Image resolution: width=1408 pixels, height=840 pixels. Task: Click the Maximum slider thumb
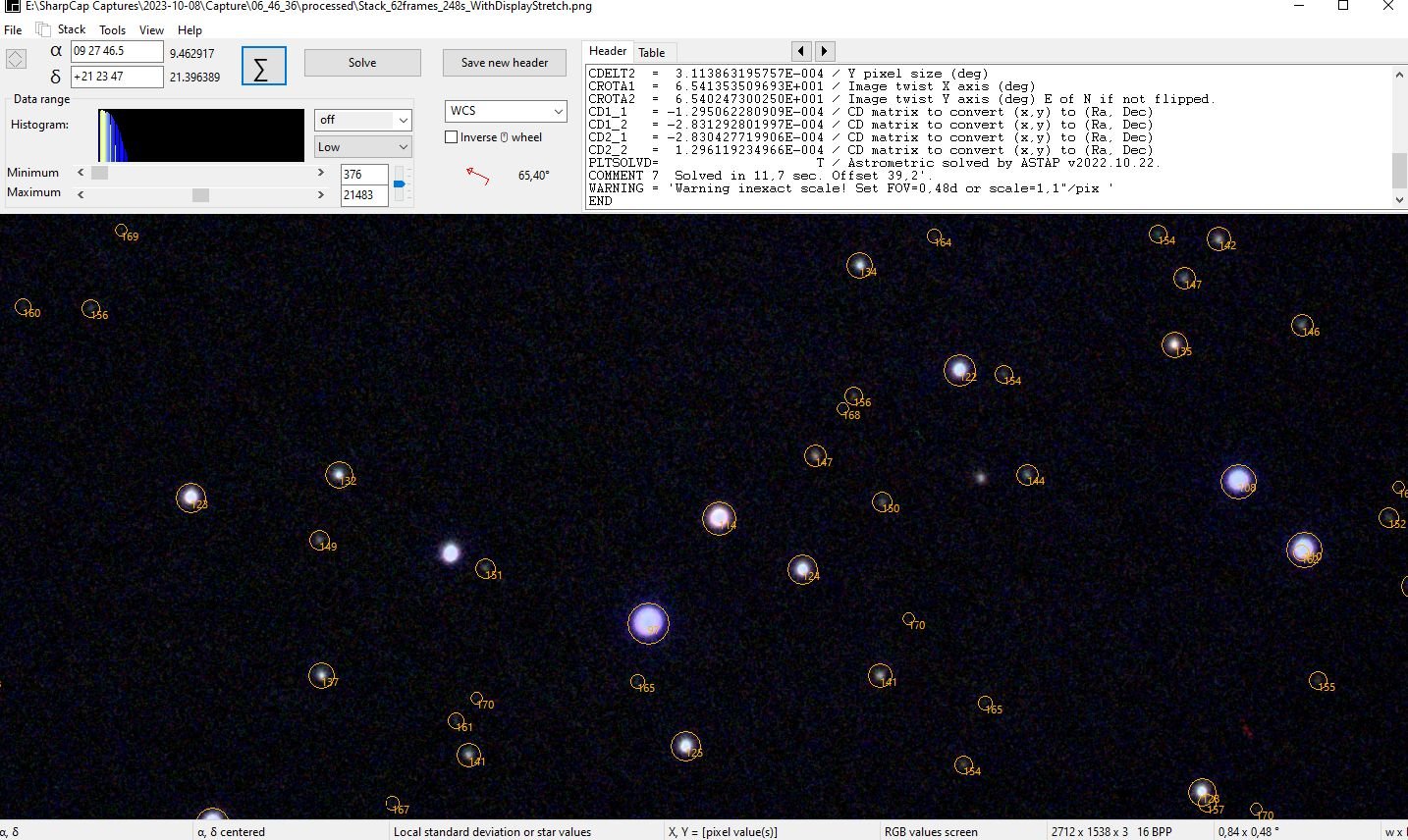[x=200, y=194]
